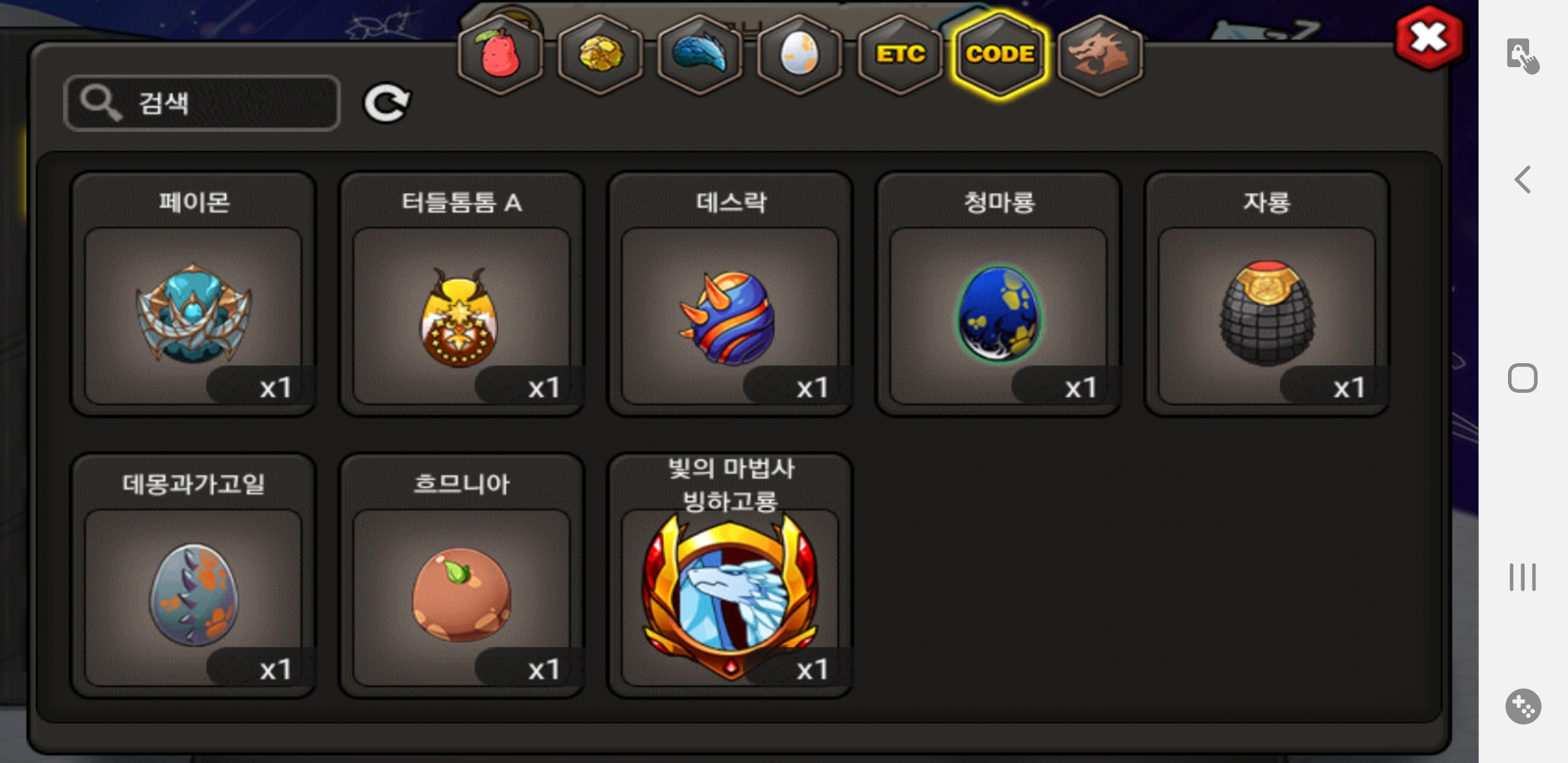
Task: Open the game tools gamepad icon
Action: [x=1523, y=706]
